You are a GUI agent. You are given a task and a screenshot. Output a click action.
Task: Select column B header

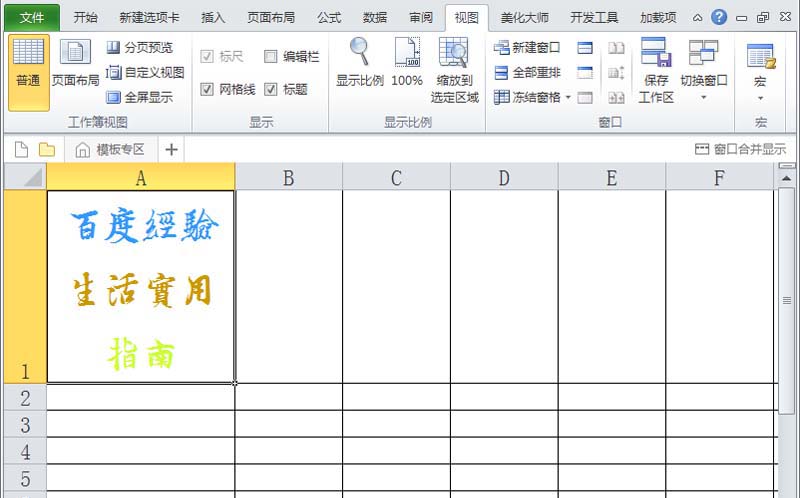(289, 177)
